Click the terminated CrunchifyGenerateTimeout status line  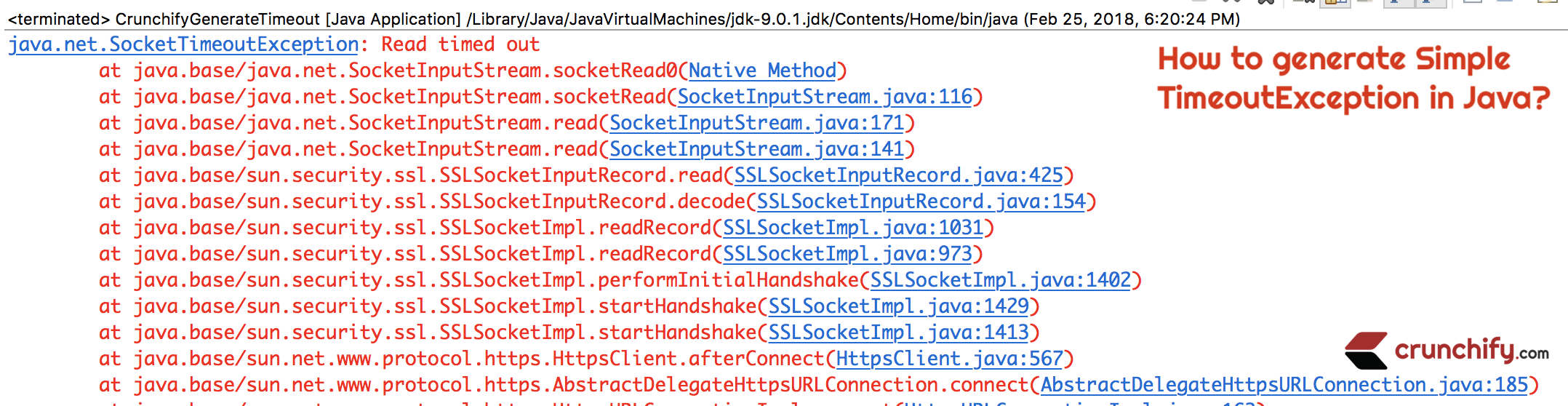point(623,19)
